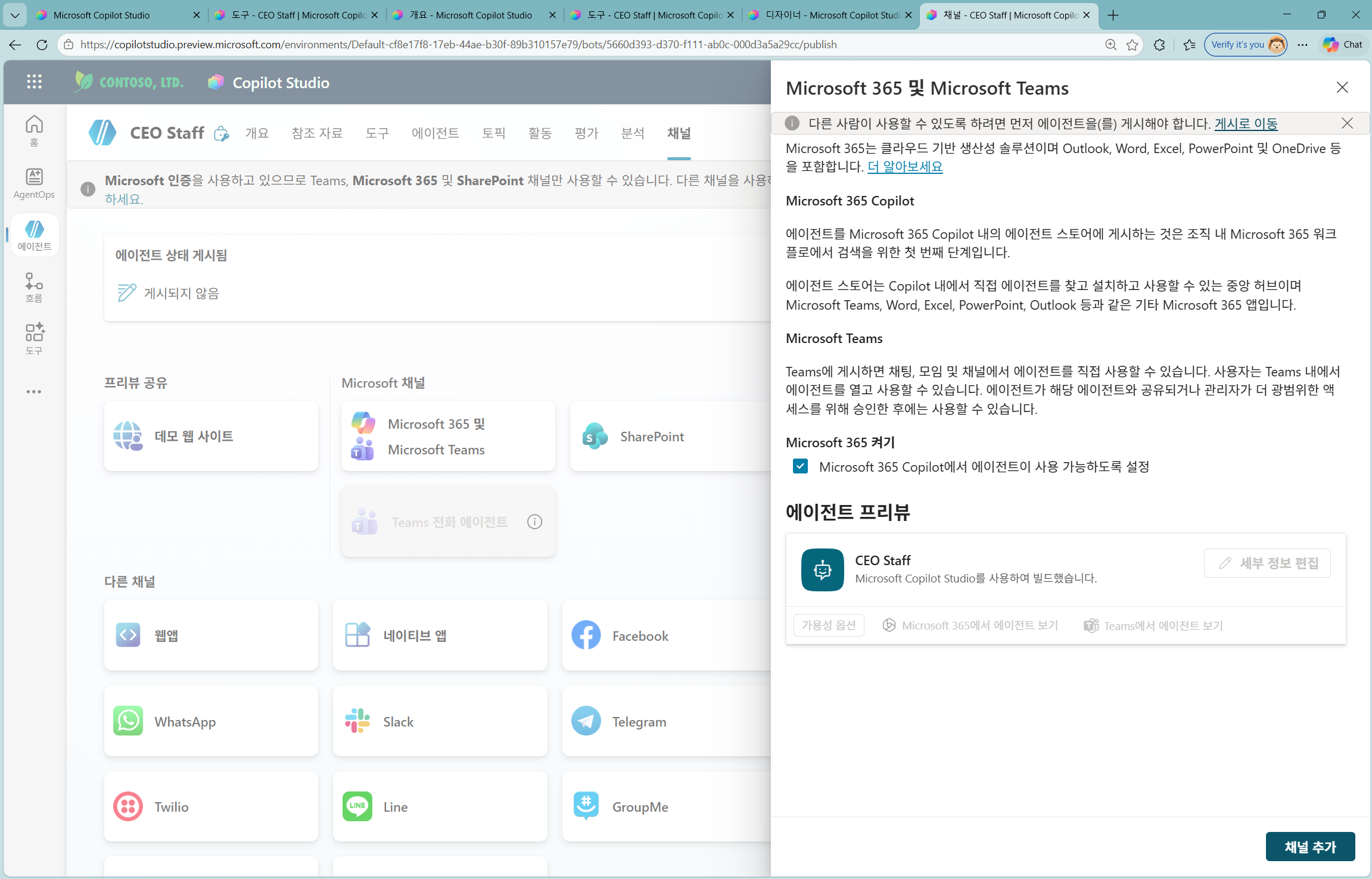Open the GroupMe channel card
The width and height of the screenshot is (1372, 879).
[x=666, y=806]
